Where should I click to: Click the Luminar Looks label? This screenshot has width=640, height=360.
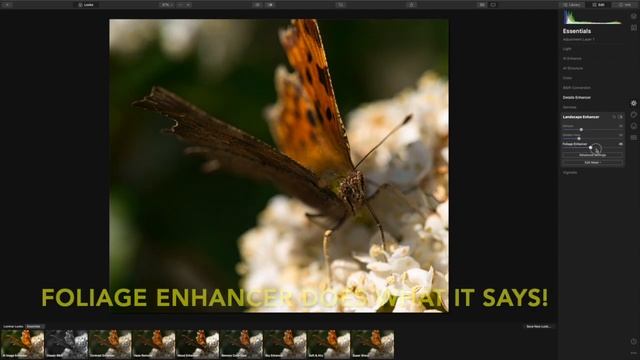pos(13,327)
